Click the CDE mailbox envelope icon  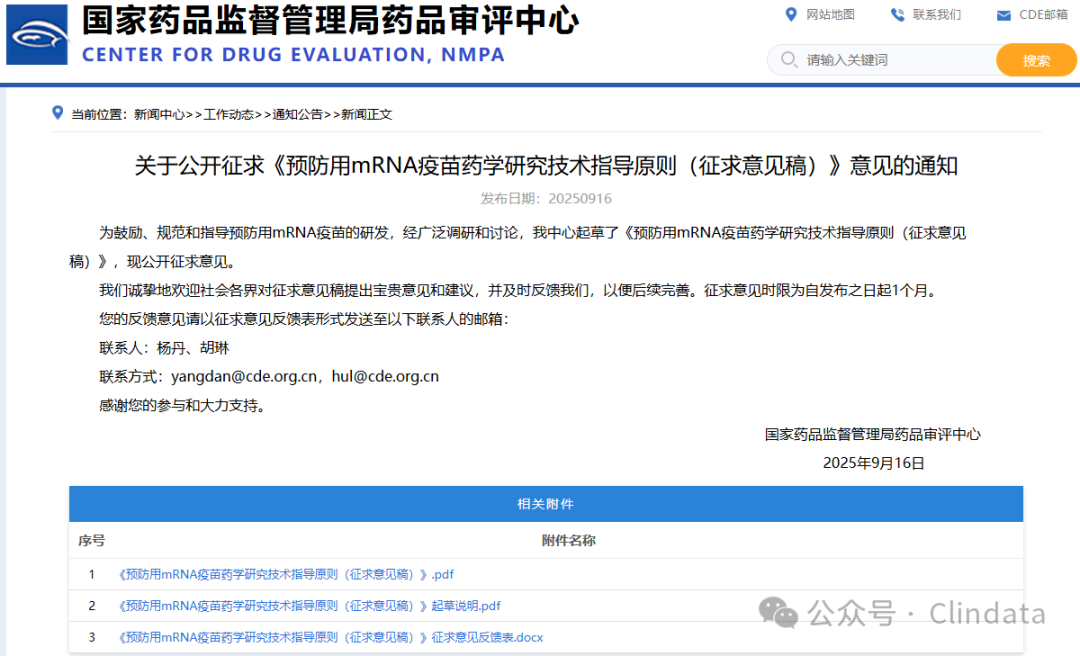click(x=1004, y=16)
